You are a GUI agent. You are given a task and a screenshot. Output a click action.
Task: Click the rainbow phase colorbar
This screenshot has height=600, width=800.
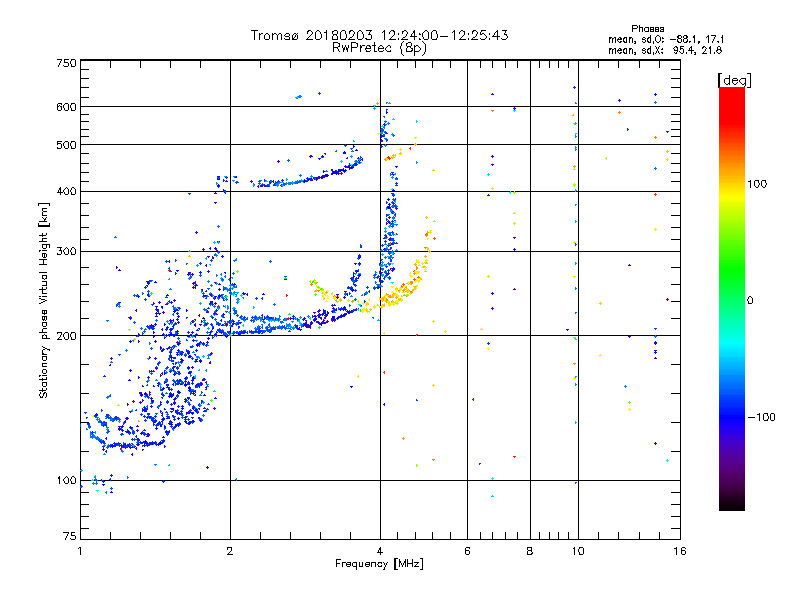[x=732, y=298]
